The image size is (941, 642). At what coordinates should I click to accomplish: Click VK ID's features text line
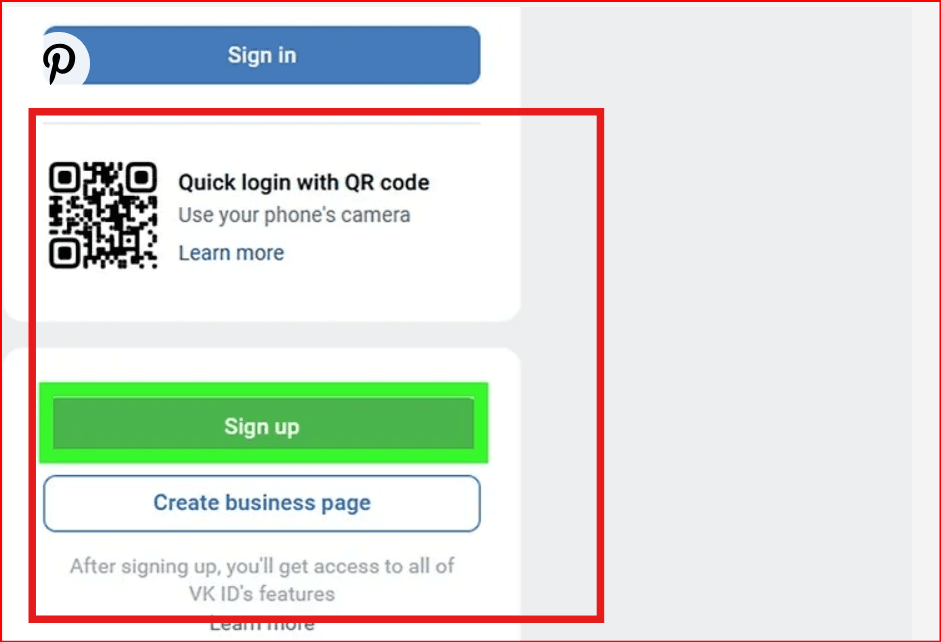[262, 593]
